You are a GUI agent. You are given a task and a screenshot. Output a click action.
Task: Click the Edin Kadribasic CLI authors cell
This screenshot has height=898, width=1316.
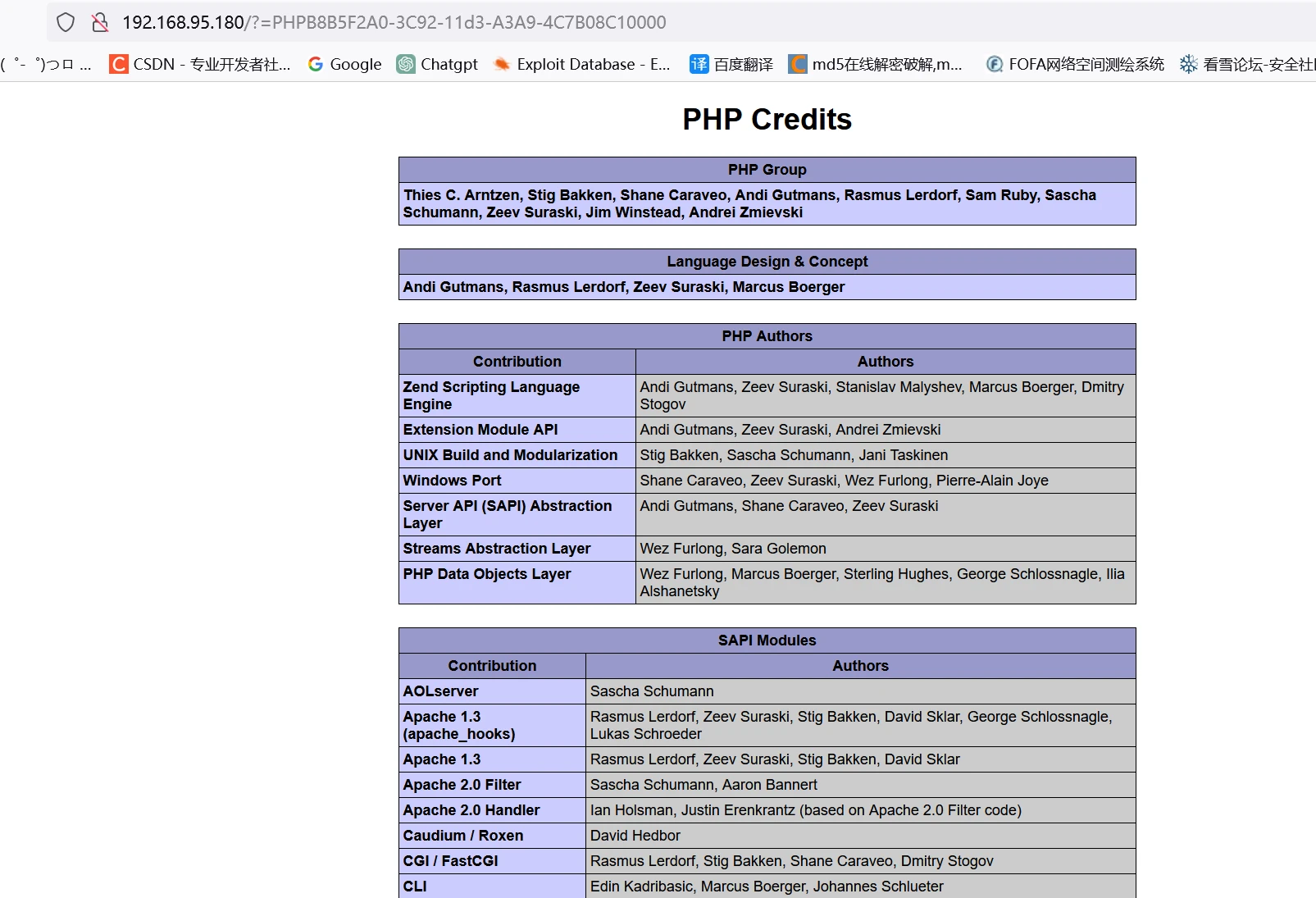click(x=861, y=887)
